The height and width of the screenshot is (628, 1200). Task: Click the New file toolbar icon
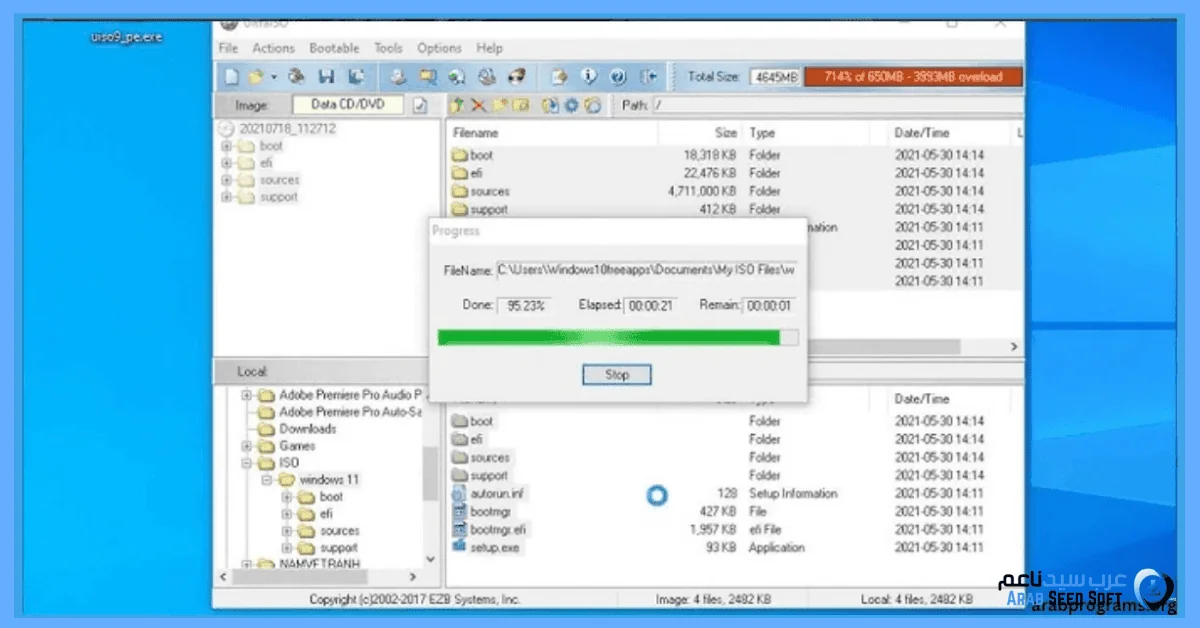click(231, 76)
